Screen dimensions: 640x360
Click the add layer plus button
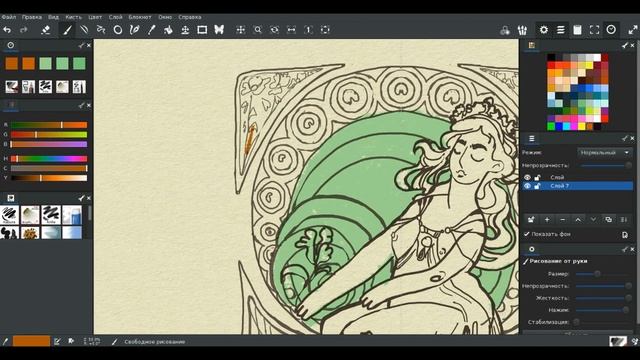pos(547,220)
